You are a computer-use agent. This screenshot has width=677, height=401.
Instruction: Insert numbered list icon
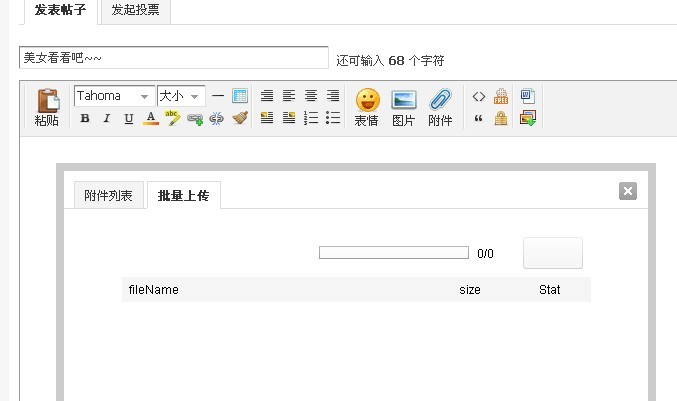click(311, 118)
